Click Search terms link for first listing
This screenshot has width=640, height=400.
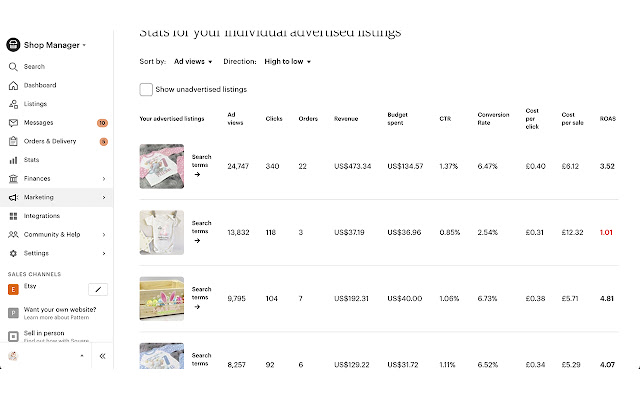pos(201,165)
